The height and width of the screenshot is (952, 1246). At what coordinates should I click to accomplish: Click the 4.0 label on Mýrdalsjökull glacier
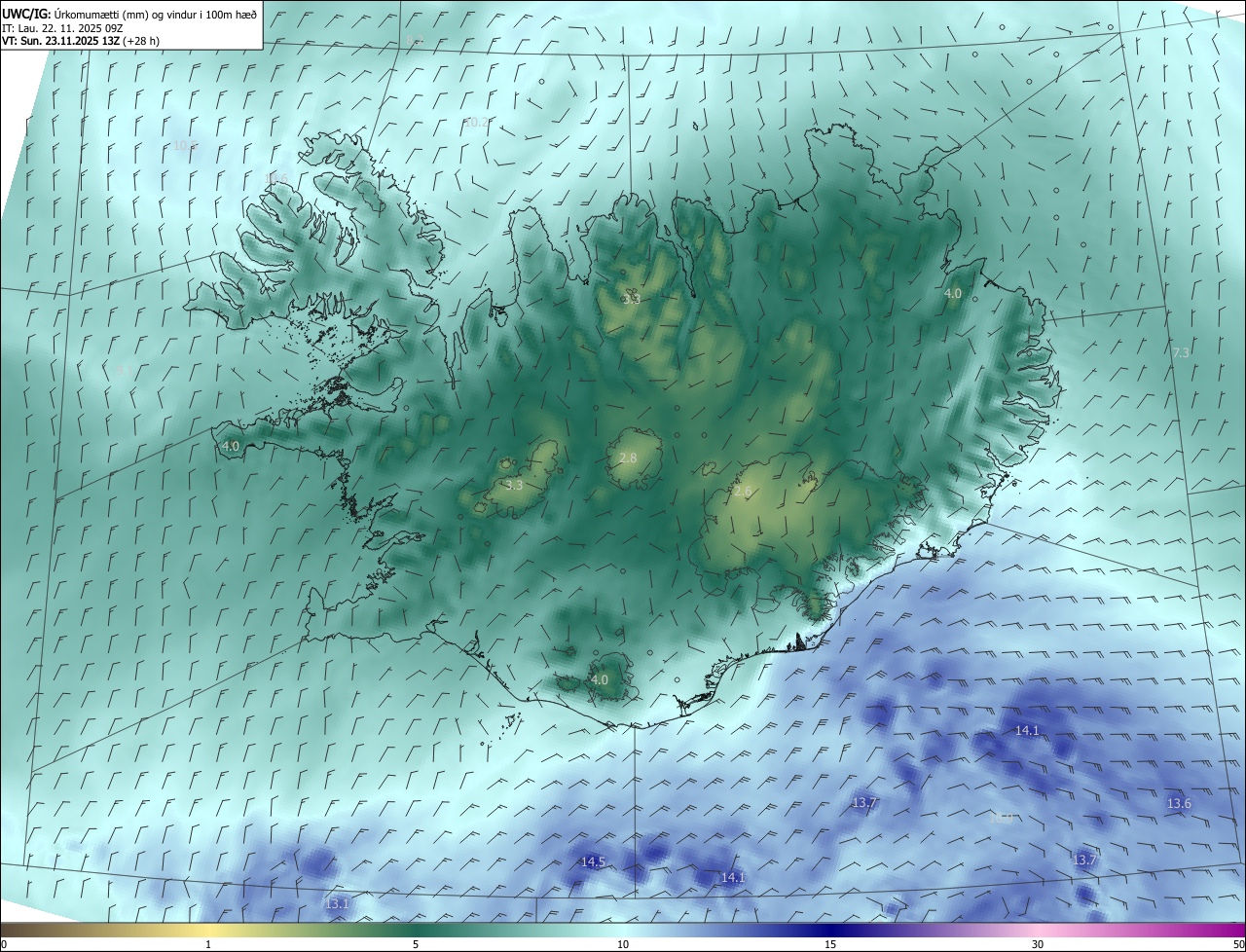[x=600, y=679]
